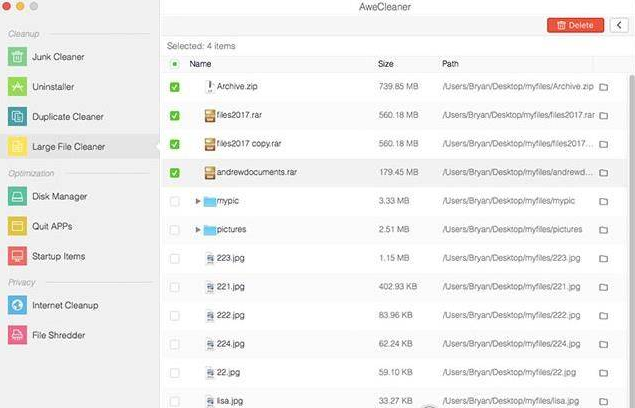Check the 22.jpg checkbox
Screen dimensions: 635x408
175,373
